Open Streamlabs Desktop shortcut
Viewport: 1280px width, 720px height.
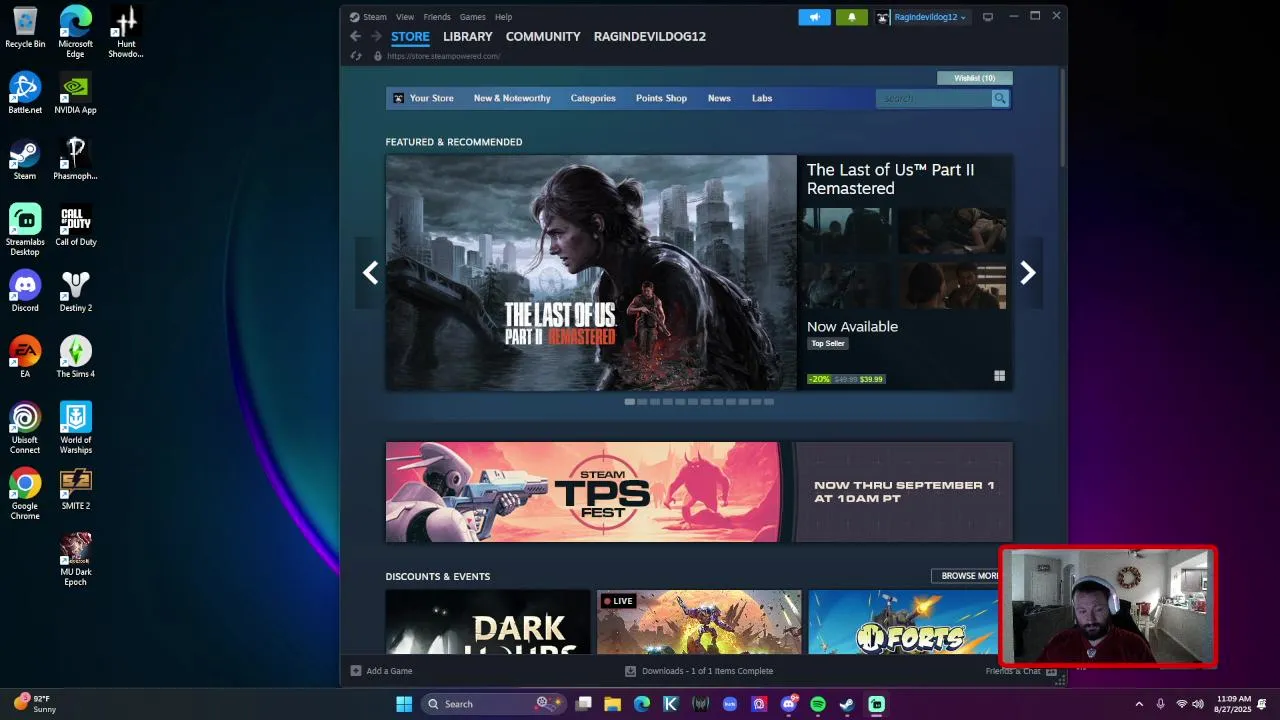click(x=25, y=230)
